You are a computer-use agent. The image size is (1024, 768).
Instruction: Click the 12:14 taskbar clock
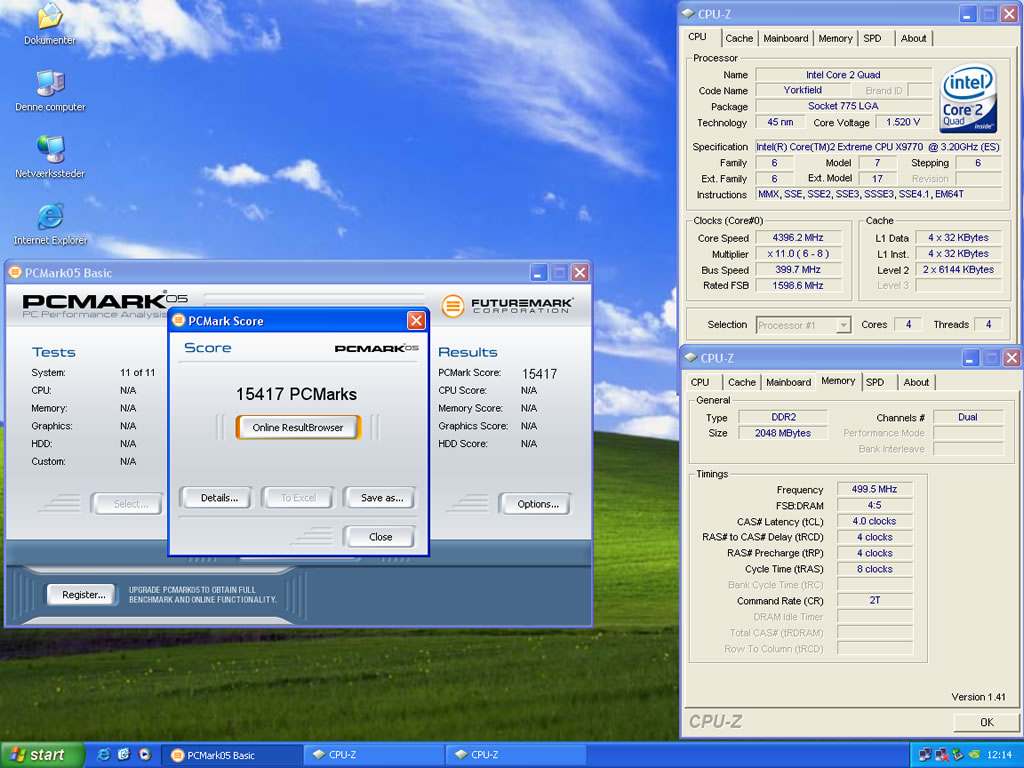pos(999,754)
